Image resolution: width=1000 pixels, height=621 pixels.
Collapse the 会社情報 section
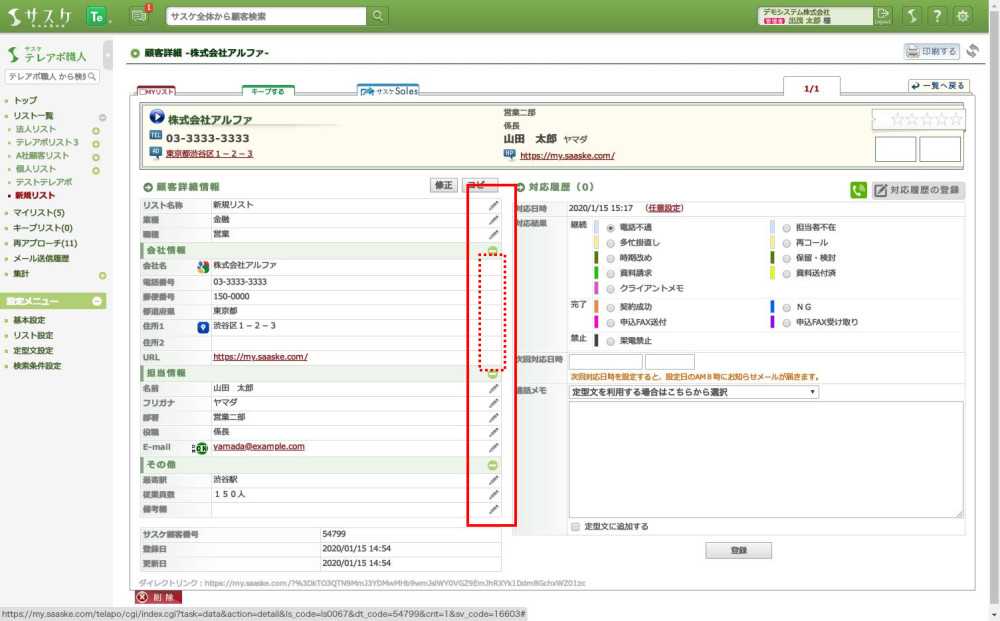coord(492,250)
